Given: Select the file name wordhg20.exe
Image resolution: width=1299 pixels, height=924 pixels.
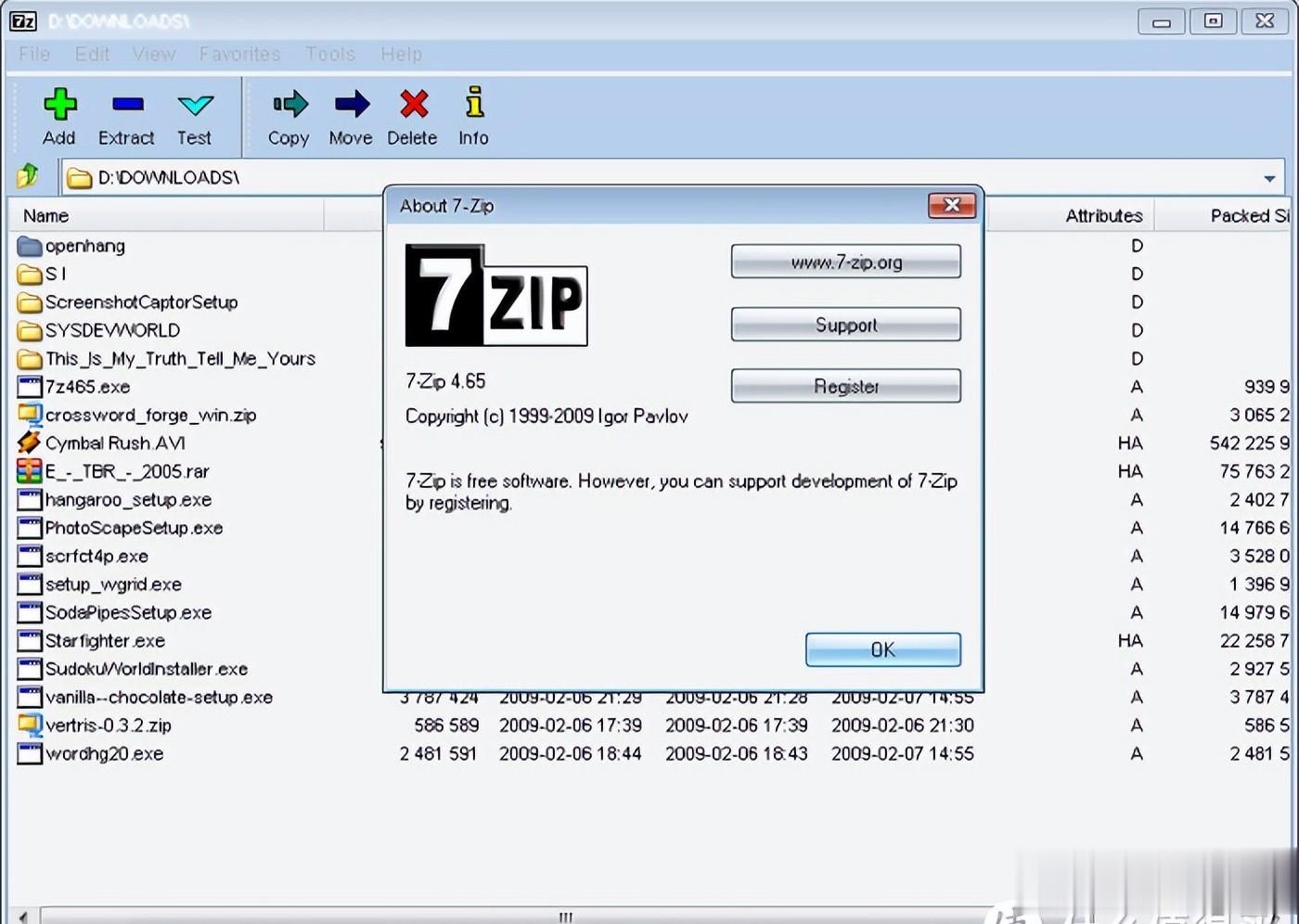Looking at the screenshot, I should [105, 754].
